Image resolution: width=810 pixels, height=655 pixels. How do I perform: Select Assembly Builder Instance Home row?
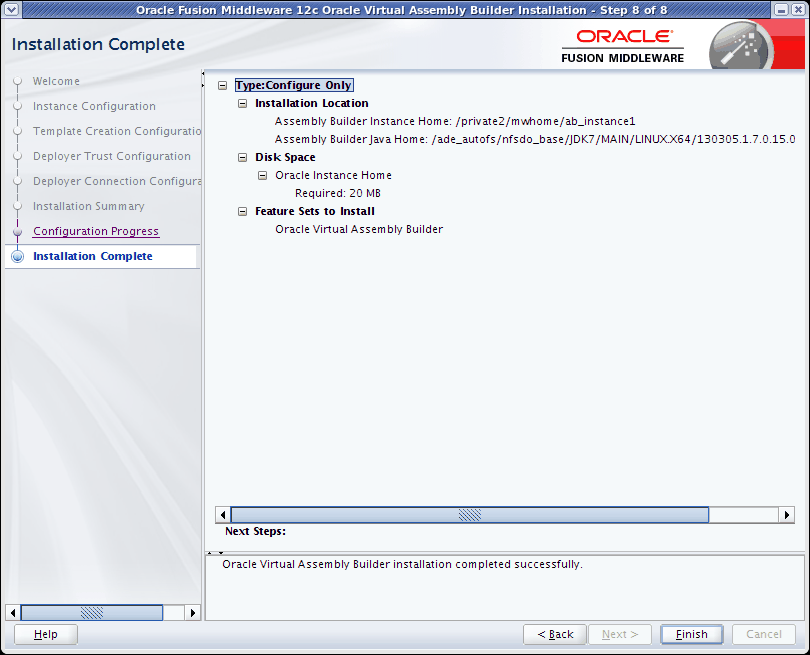coord(455,121)
